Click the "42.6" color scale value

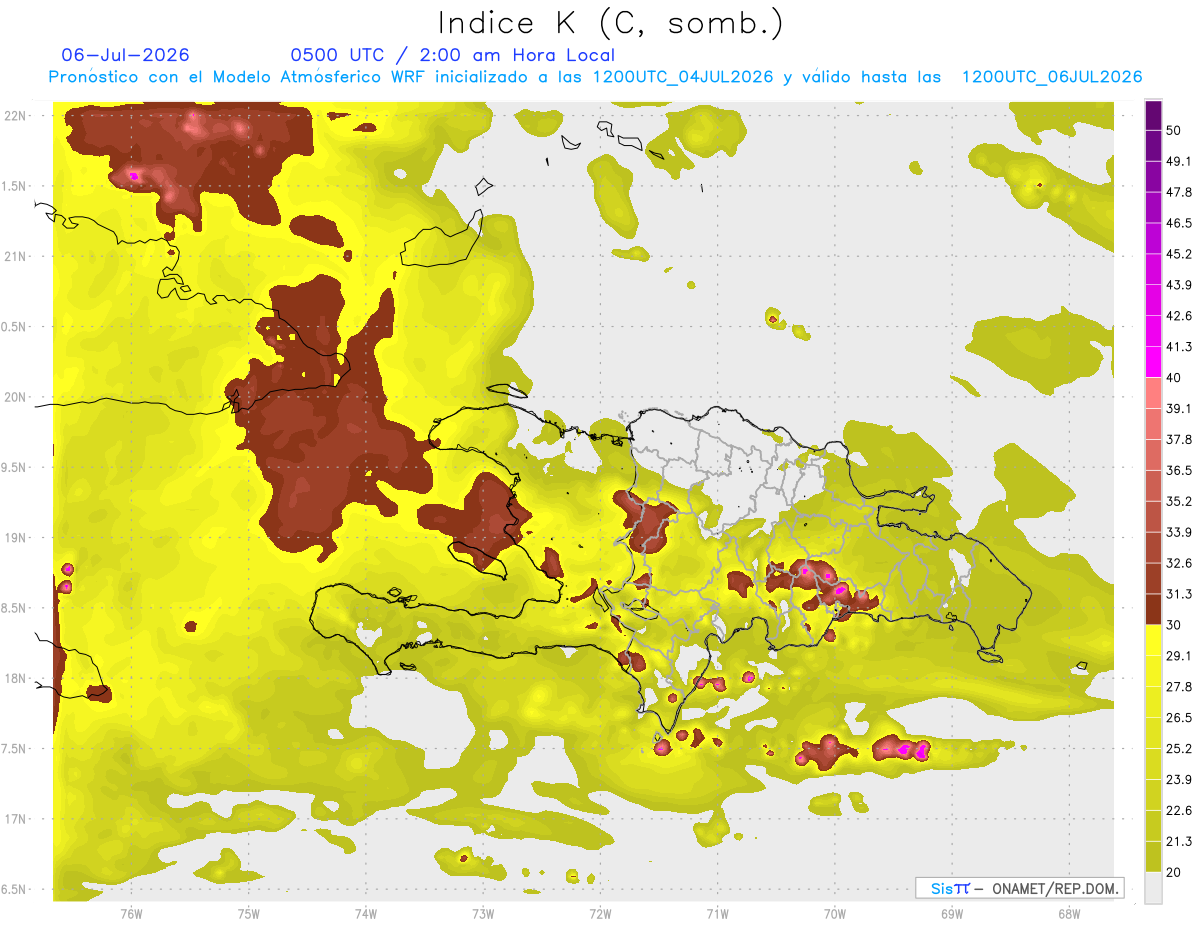click(x=1179, y=316)
